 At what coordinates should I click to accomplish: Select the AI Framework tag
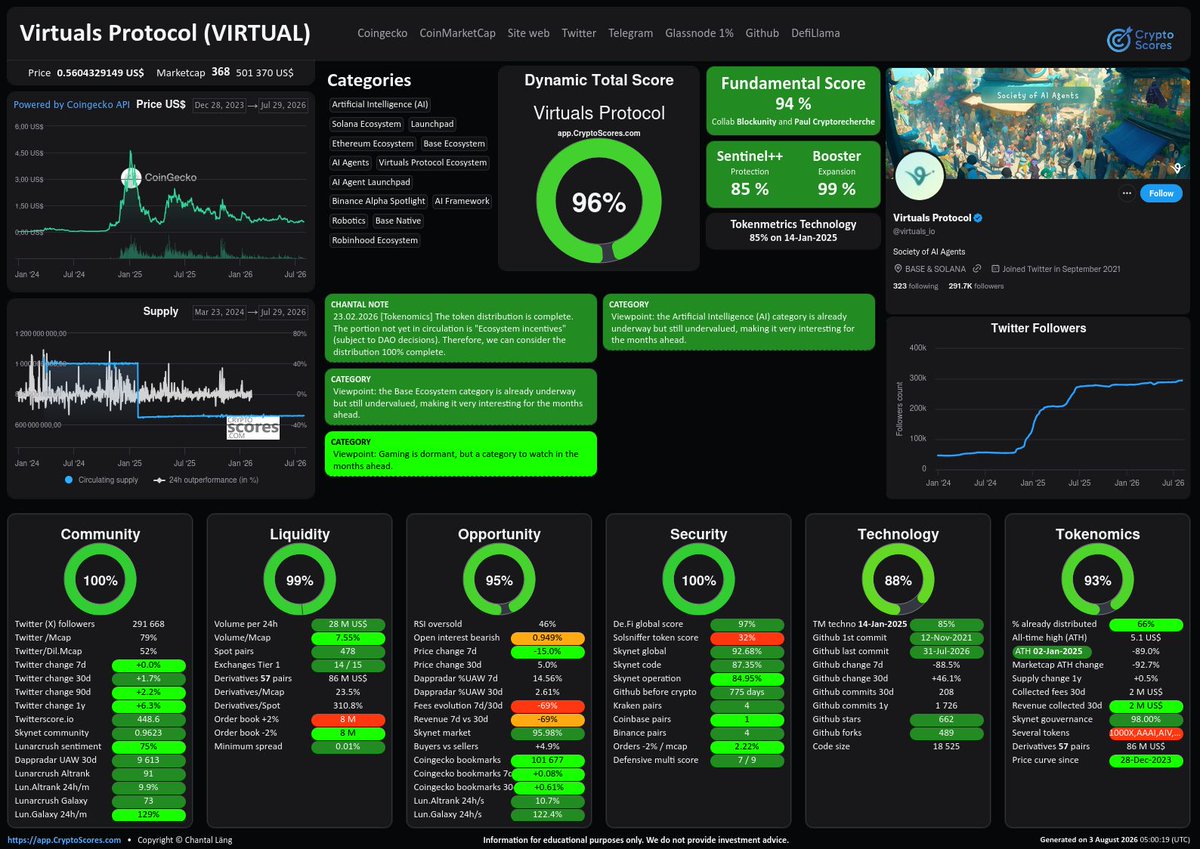(x=462, y=201)
